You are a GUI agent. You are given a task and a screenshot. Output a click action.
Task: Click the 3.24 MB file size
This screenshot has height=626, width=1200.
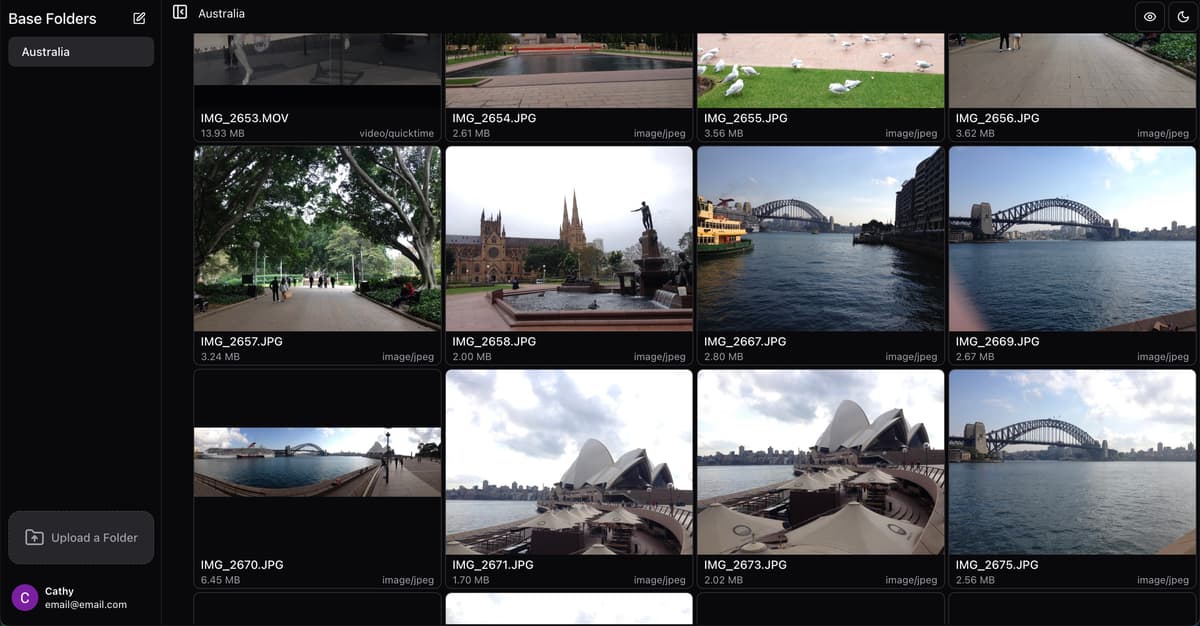pos(220,357)
